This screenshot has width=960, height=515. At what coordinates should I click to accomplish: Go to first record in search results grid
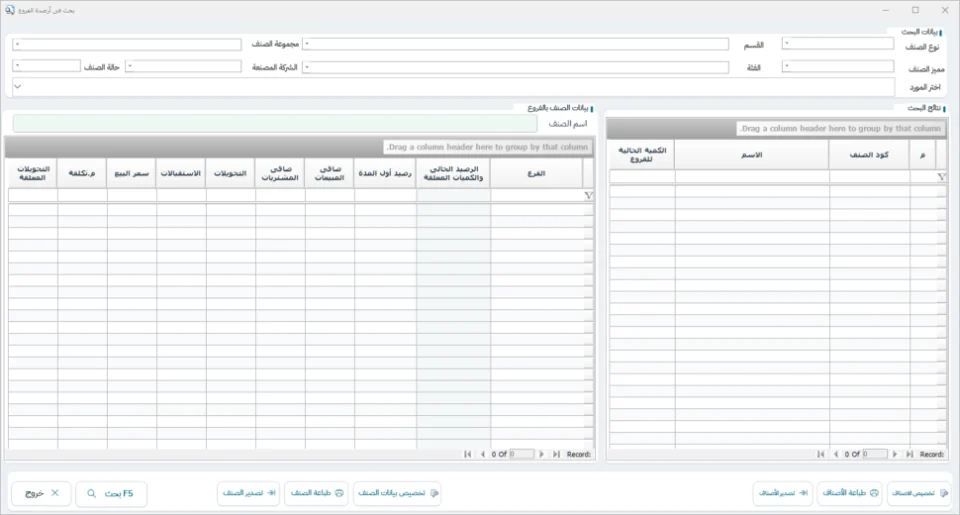pyautogui.click(x=820, y=454)
